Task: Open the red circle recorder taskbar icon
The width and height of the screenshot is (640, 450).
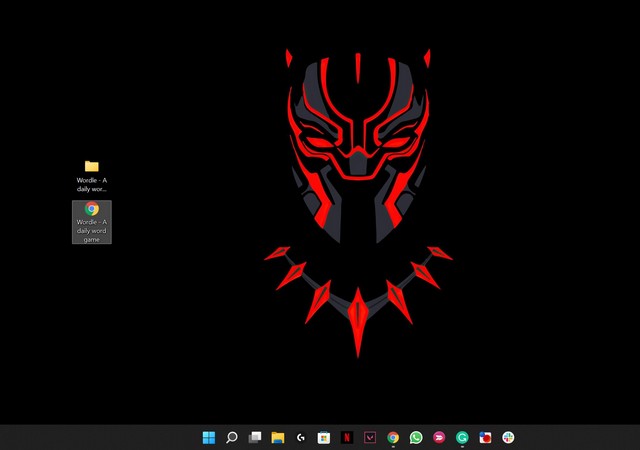Action: pos(485,437)
